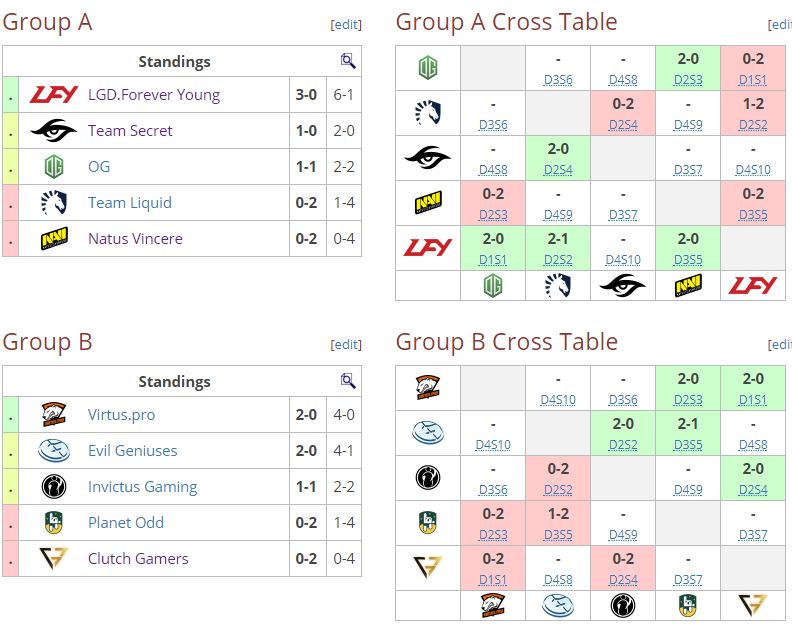Click Invictus Gaming logo in Group B cross table's bottom row

[622, 605]
